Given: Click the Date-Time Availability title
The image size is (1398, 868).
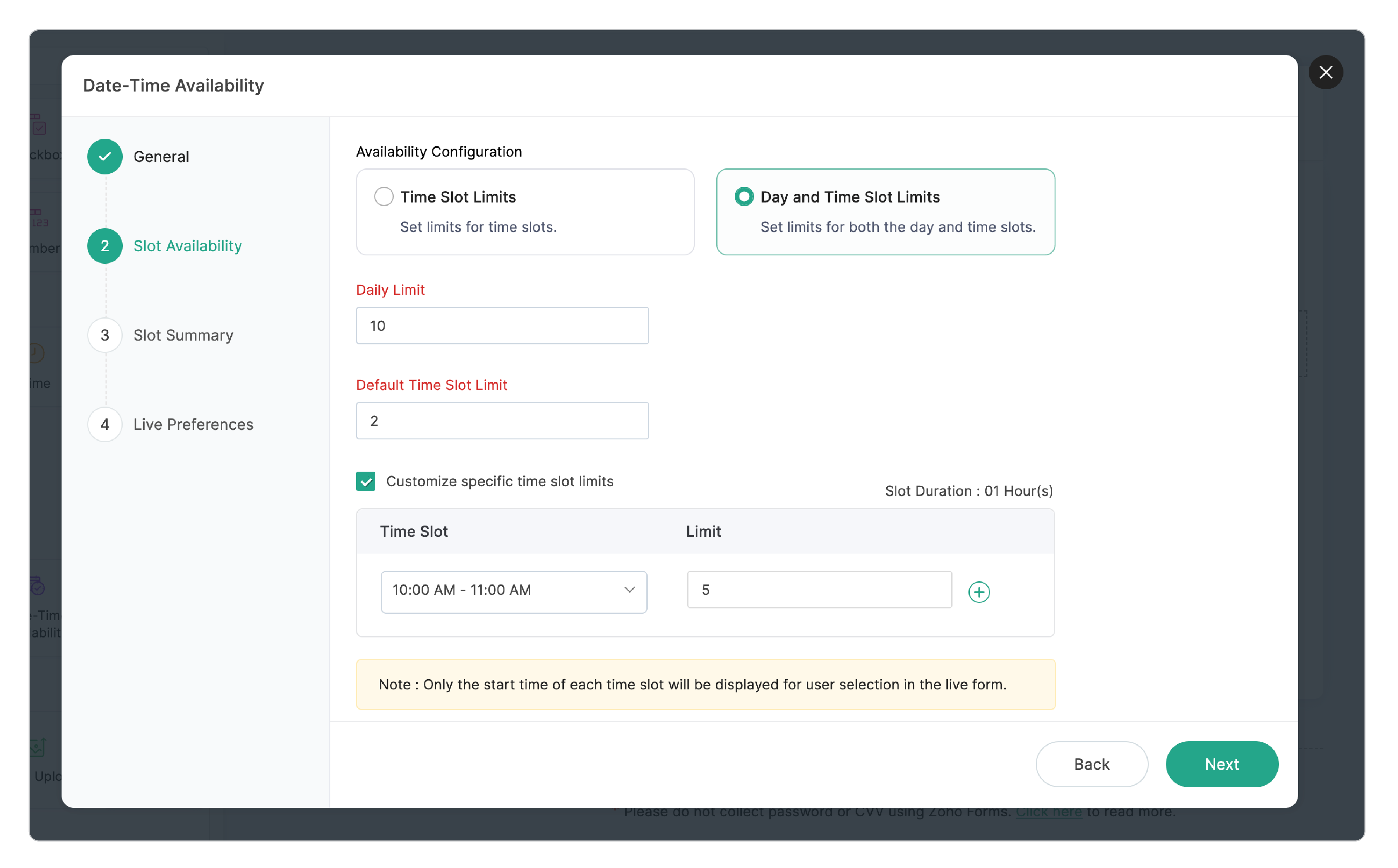Looking at the screenshot, I should point(173,85).
